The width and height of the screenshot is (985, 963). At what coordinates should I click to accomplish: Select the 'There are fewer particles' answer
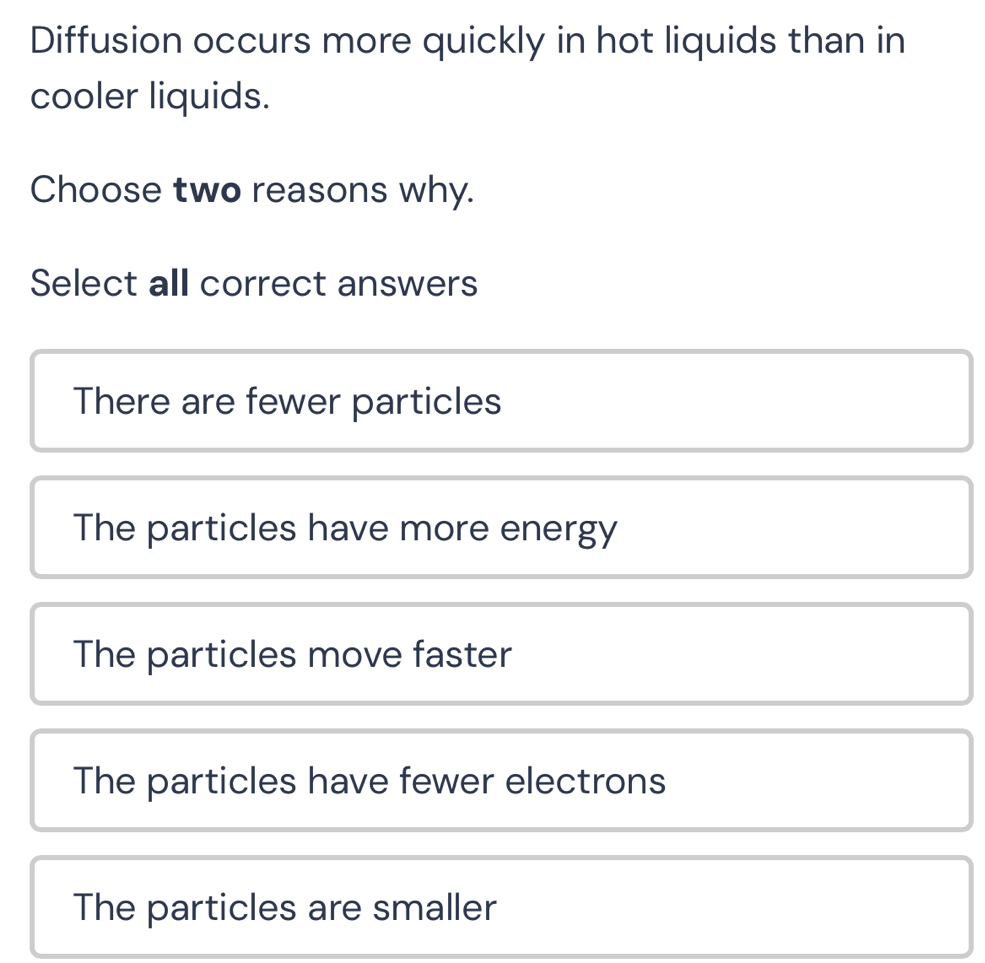tap(500, 401)
